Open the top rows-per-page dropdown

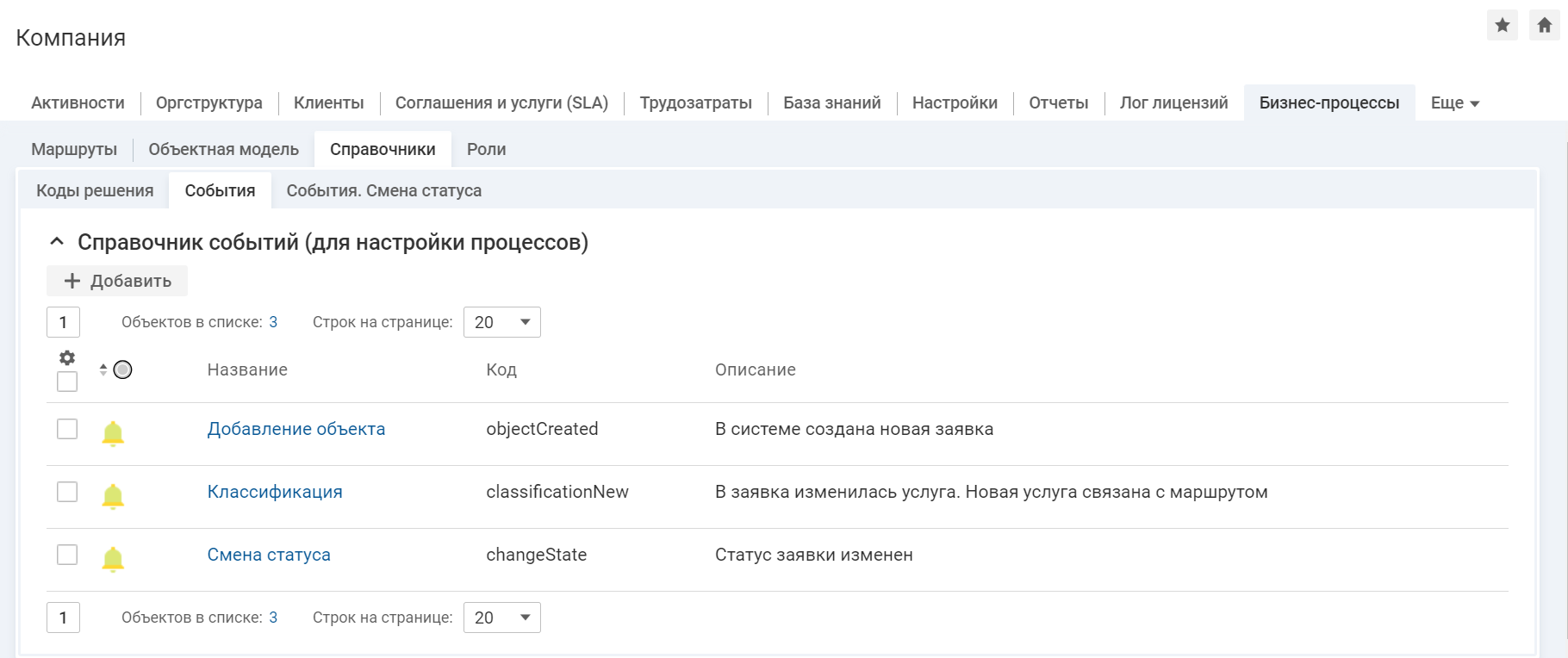tap(501, 322)
